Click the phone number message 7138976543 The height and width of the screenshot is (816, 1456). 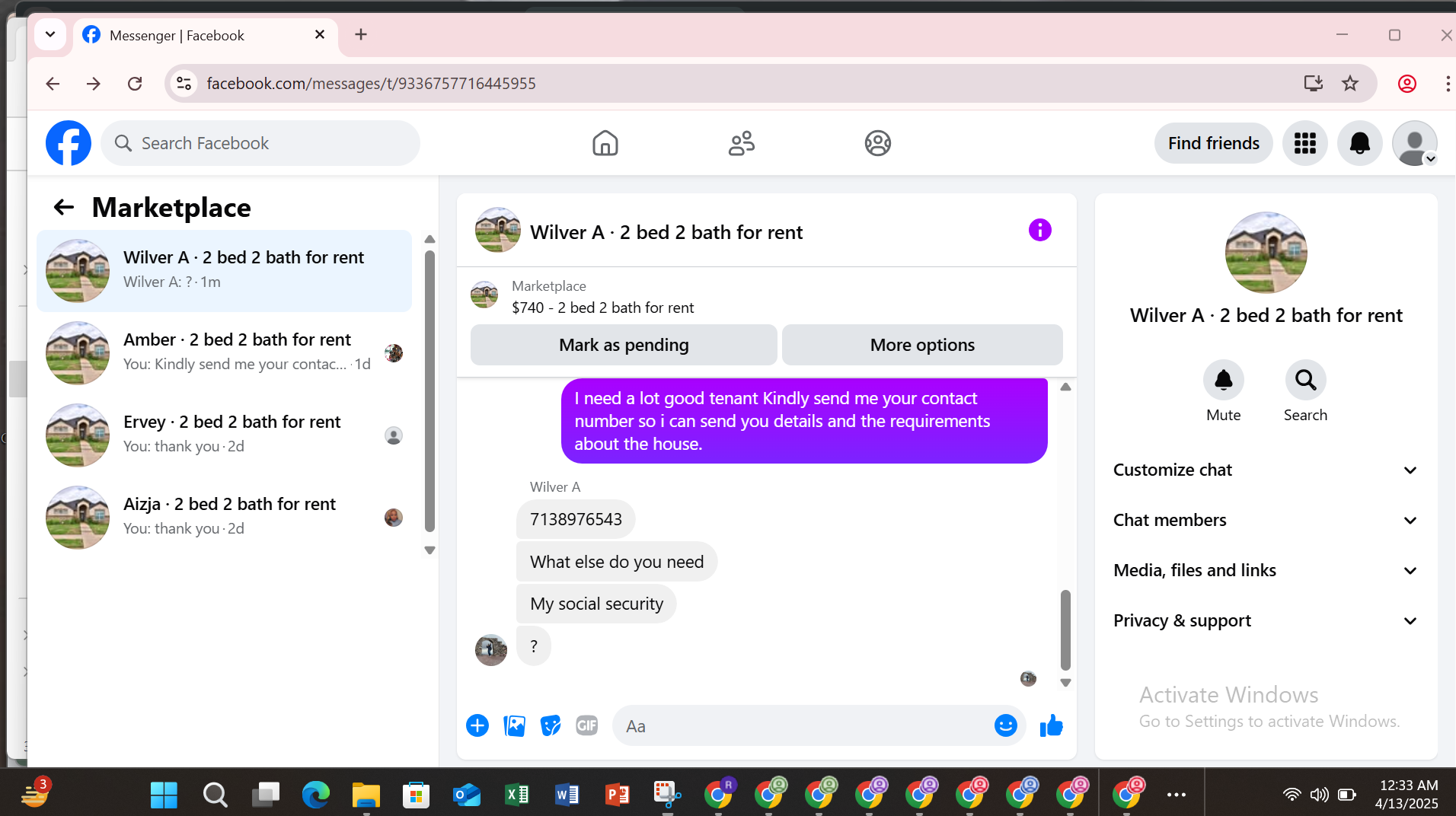point(576,519)
